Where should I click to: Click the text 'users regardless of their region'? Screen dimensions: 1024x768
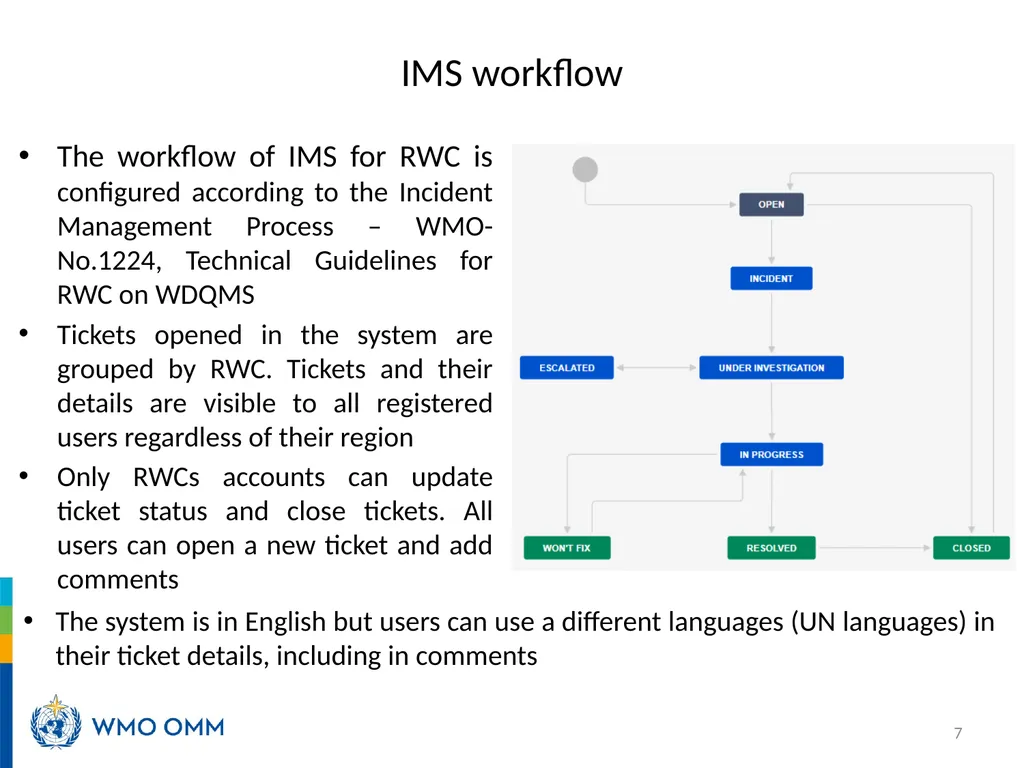235,438
